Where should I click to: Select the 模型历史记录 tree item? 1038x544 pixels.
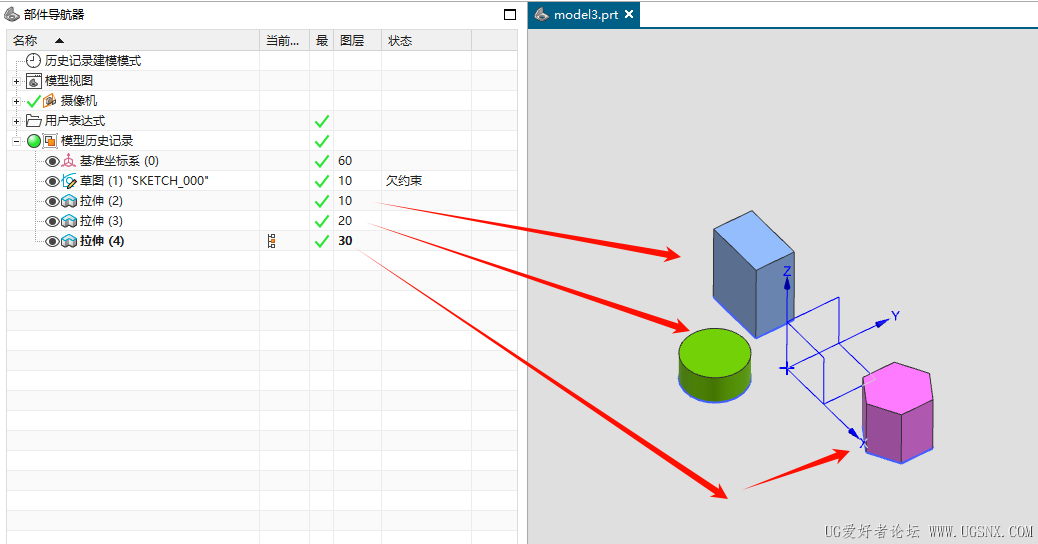(97, 141)
